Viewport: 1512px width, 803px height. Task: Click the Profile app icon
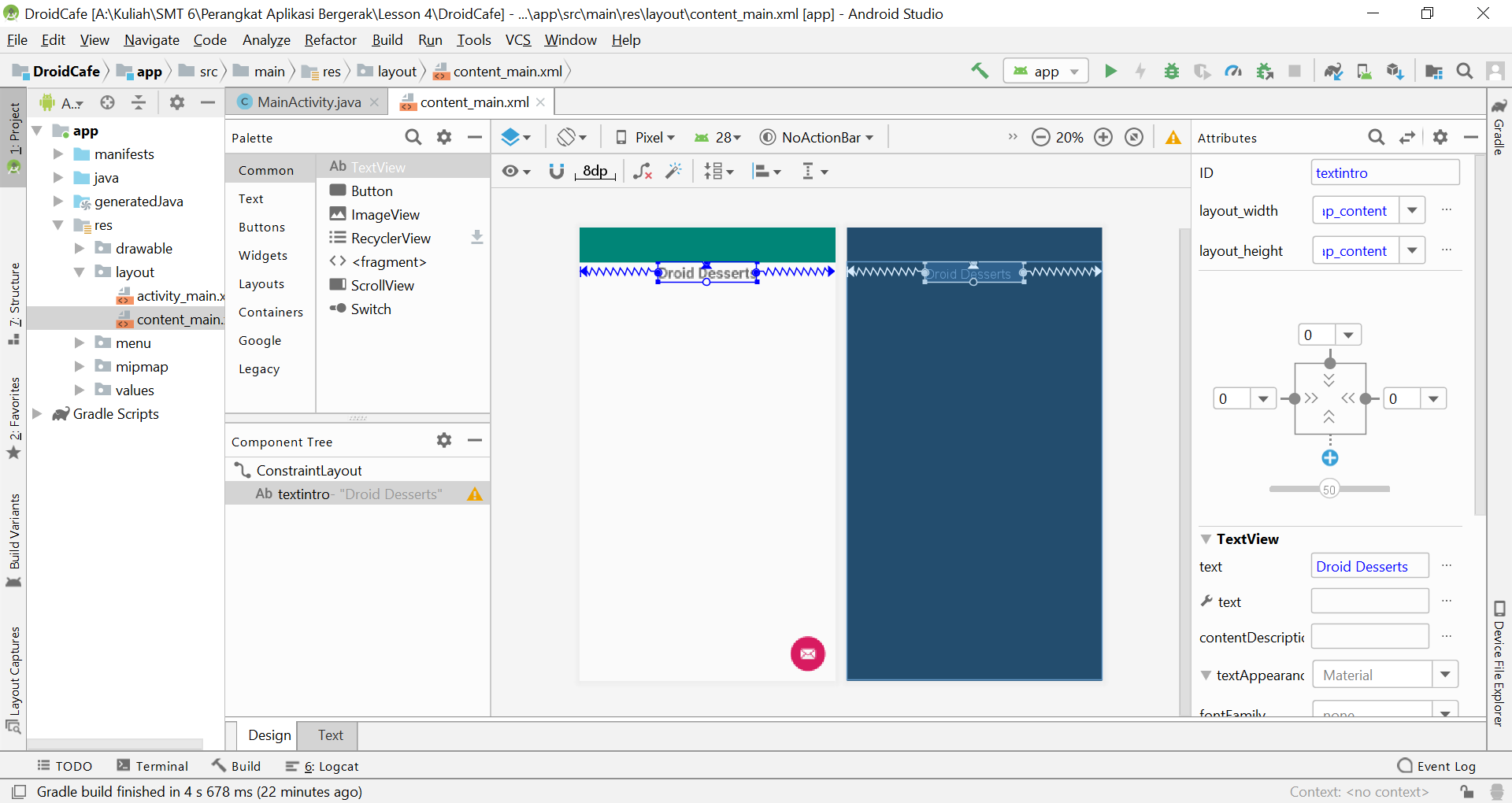[1232, 71]
